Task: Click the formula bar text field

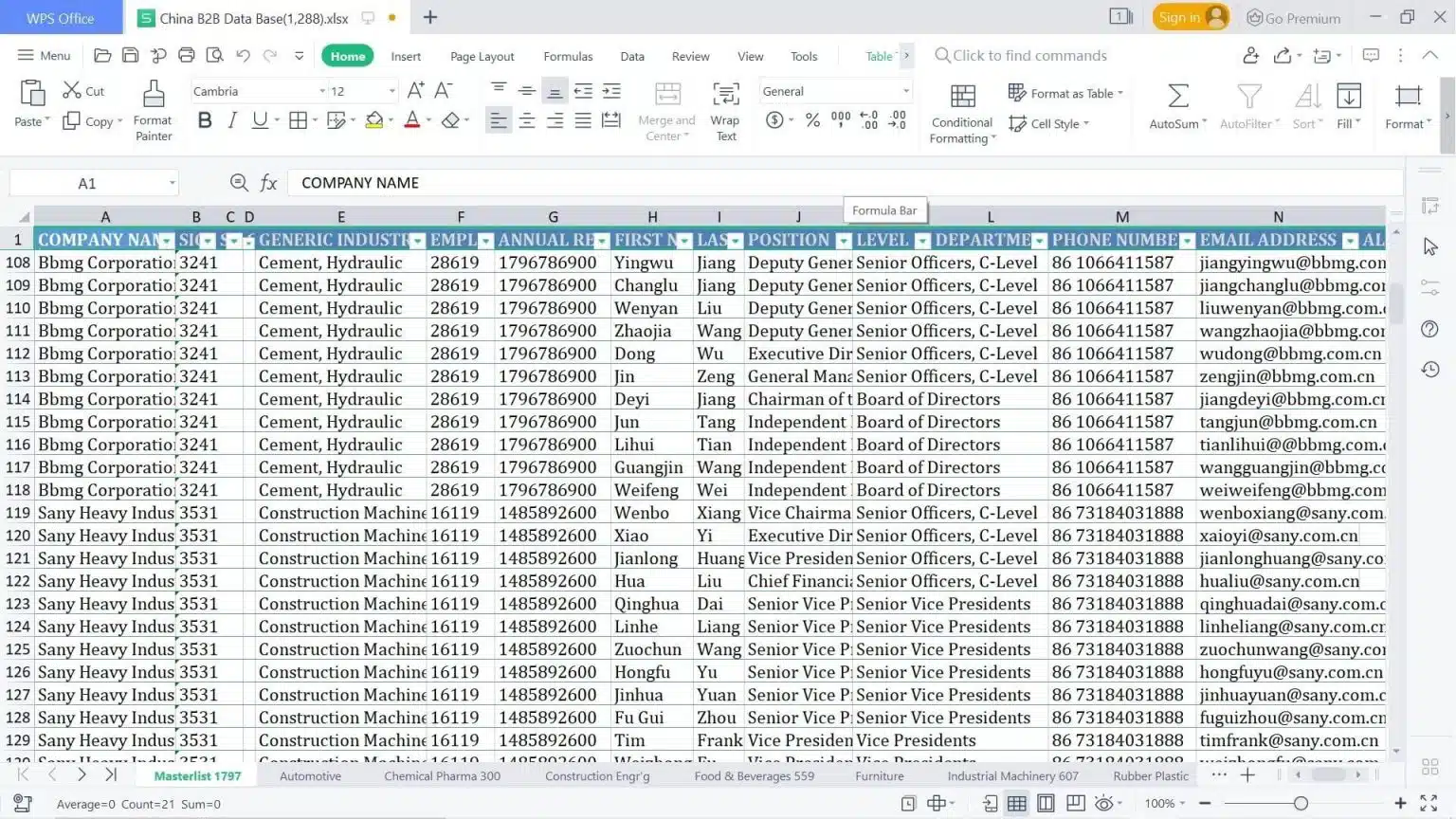Action: point(844,183)
